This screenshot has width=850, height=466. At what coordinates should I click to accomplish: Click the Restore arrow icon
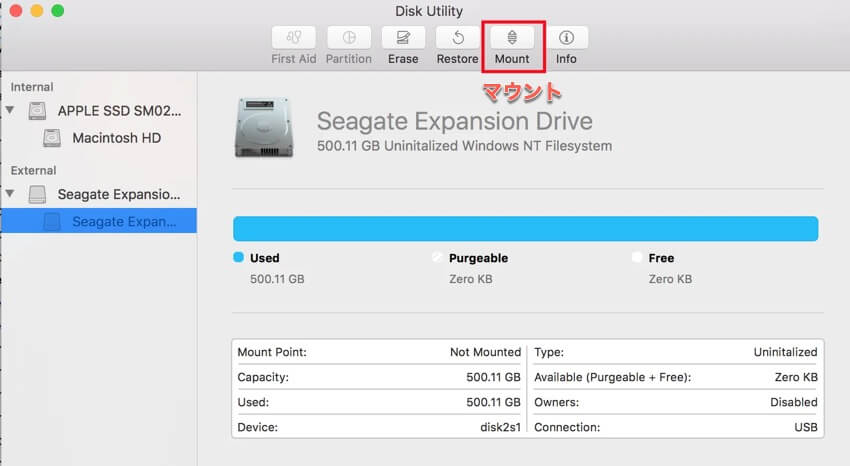pyautogui.click(x=457, y=38)
